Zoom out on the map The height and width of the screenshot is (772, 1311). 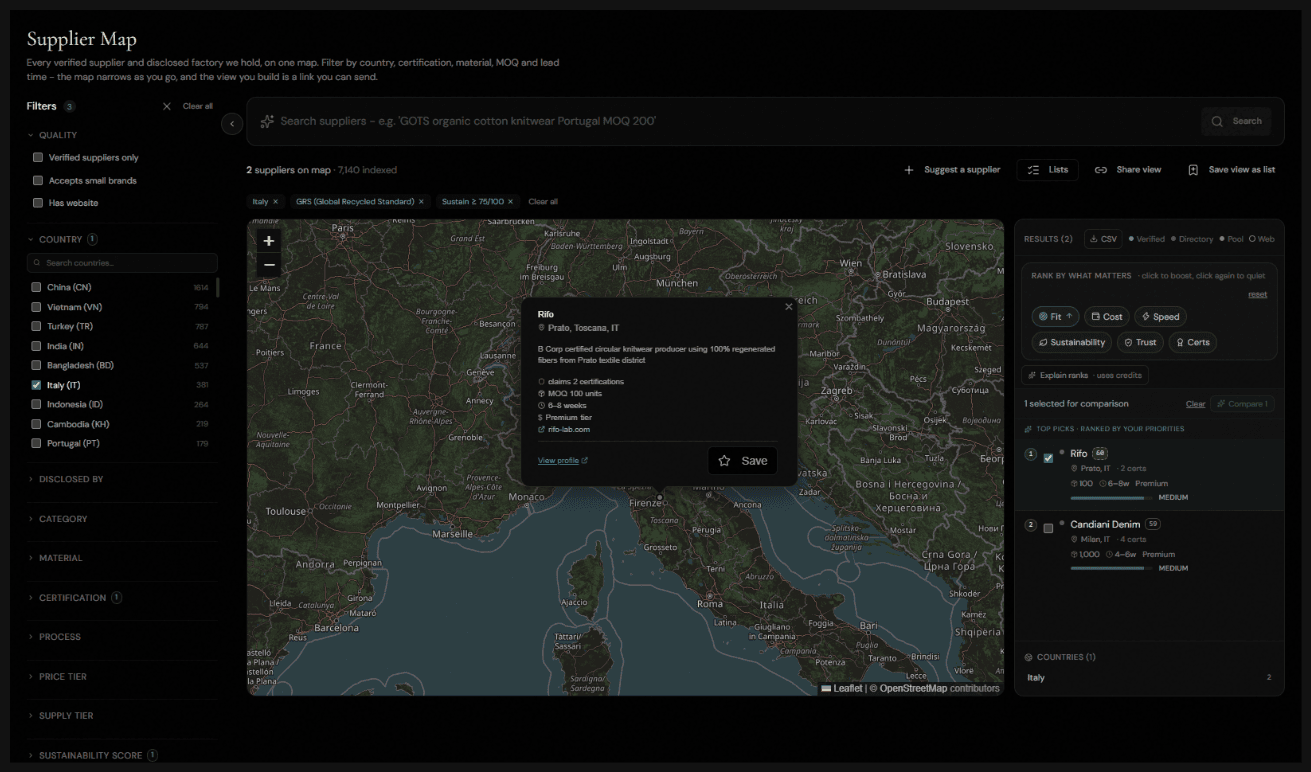tap(269, 265)
